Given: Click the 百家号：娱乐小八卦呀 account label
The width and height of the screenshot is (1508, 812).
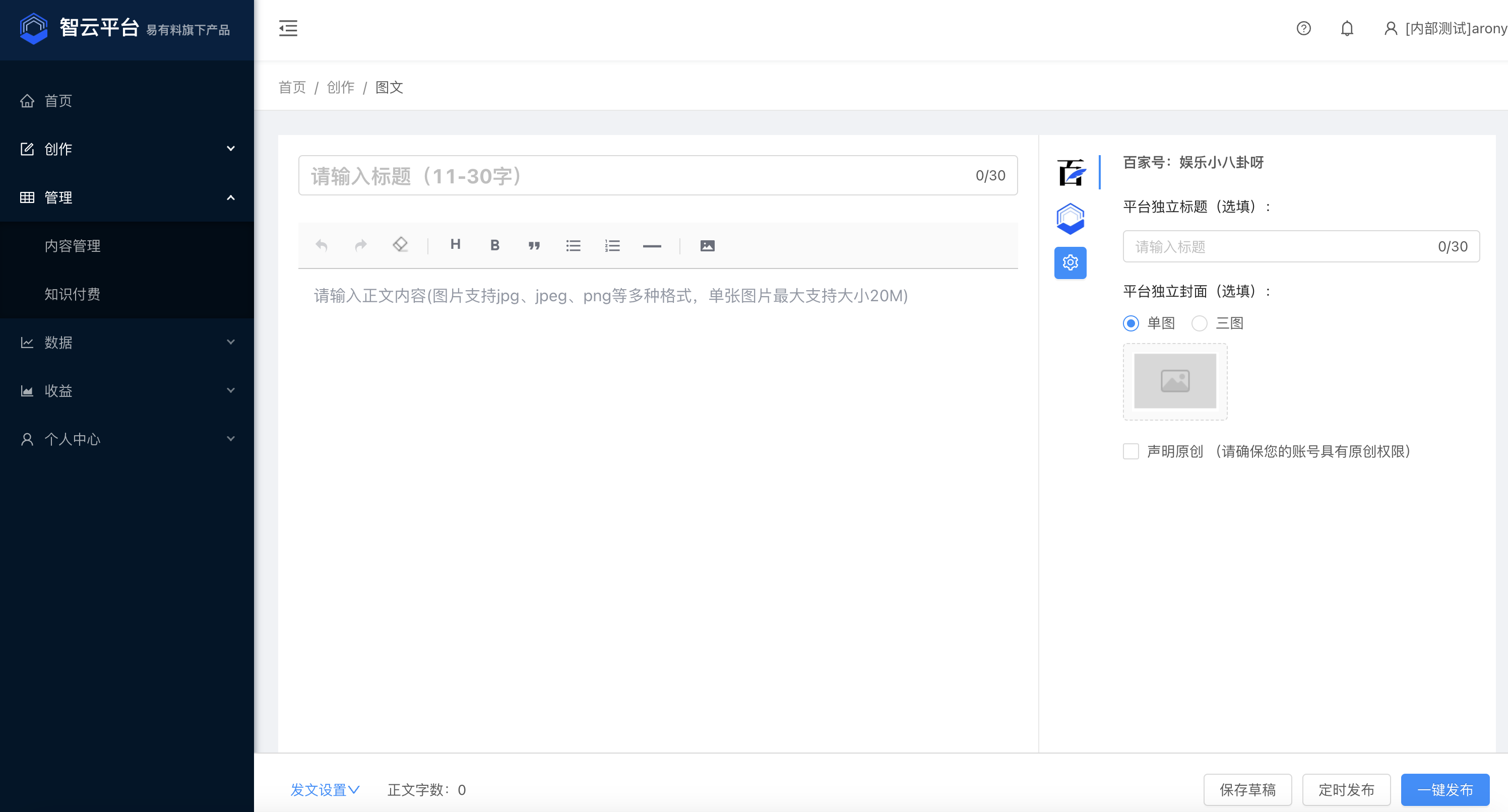Looking at the screenshot, I should click(x=1193, y=162).
